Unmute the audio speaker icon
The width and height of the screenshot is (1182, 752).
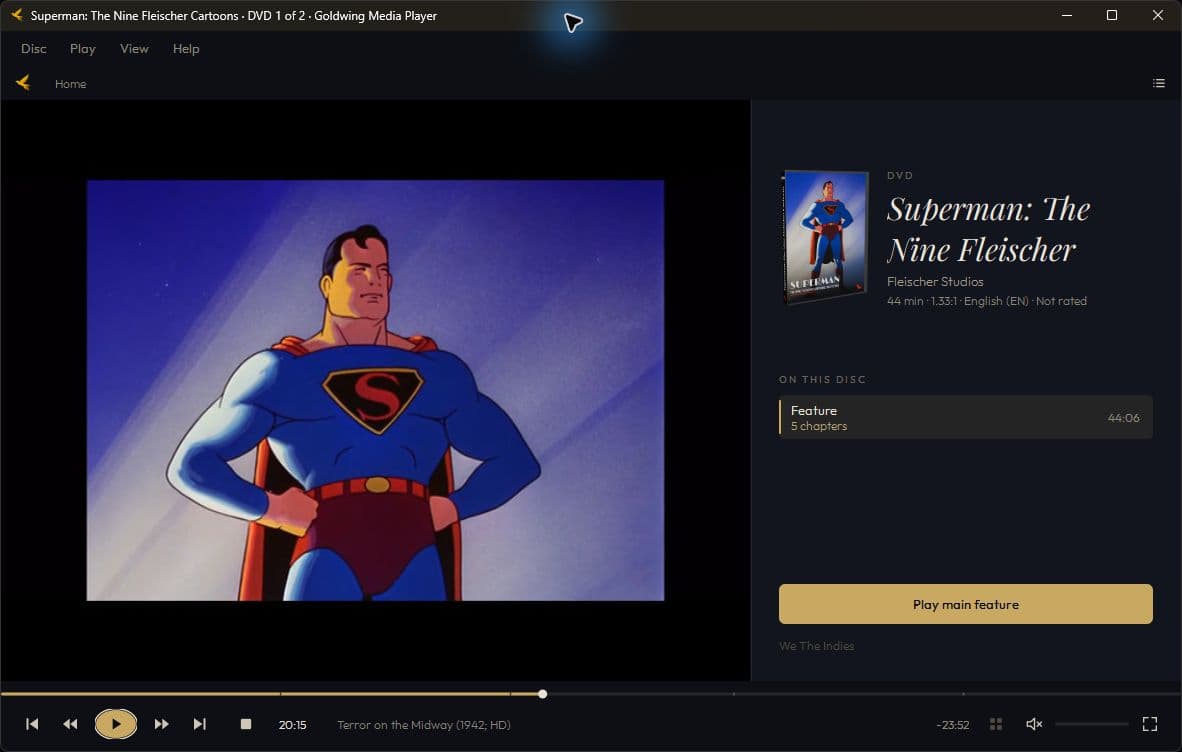pos(1034,724)
